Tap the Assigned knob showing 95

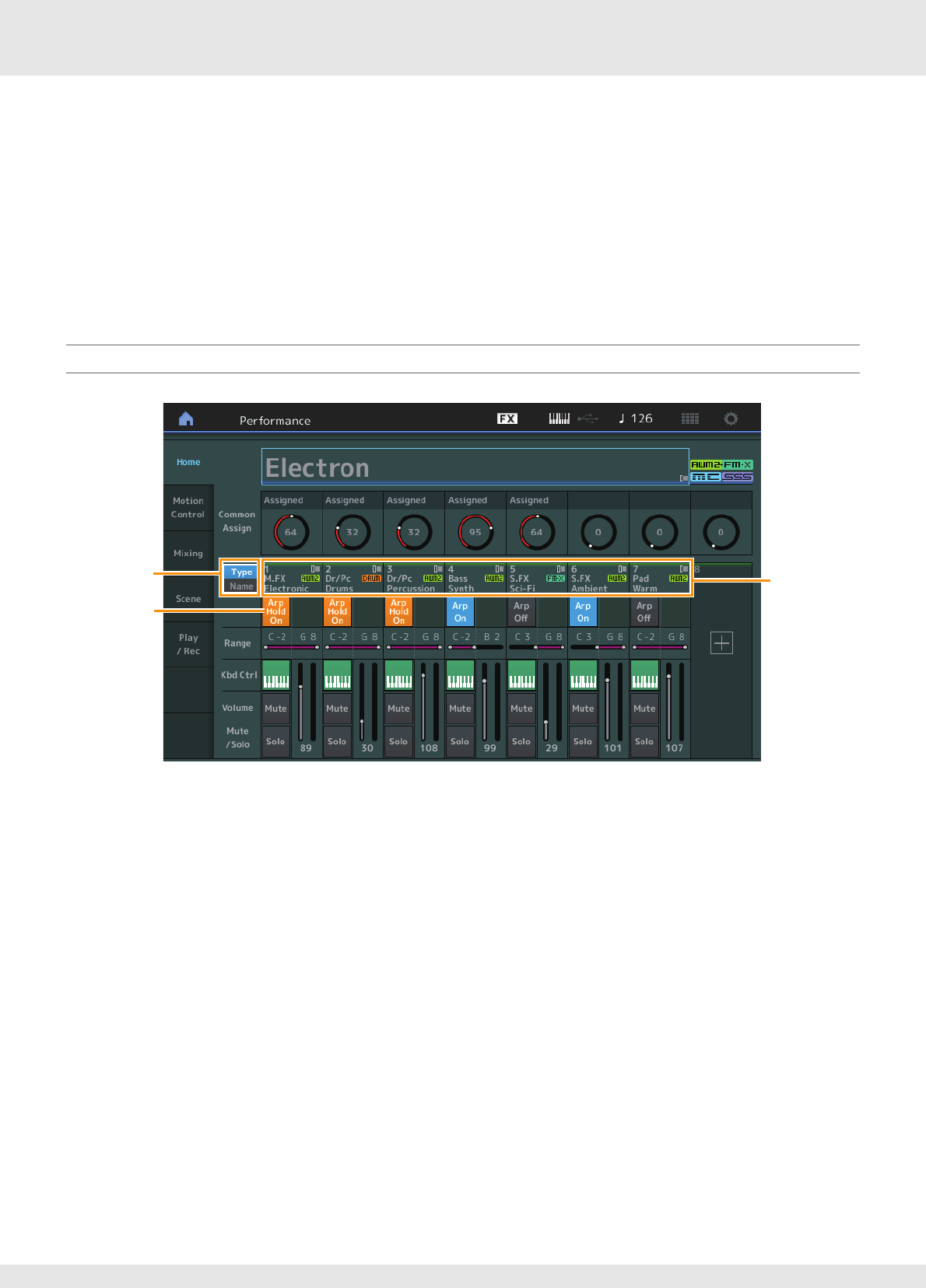coord(475,532)
